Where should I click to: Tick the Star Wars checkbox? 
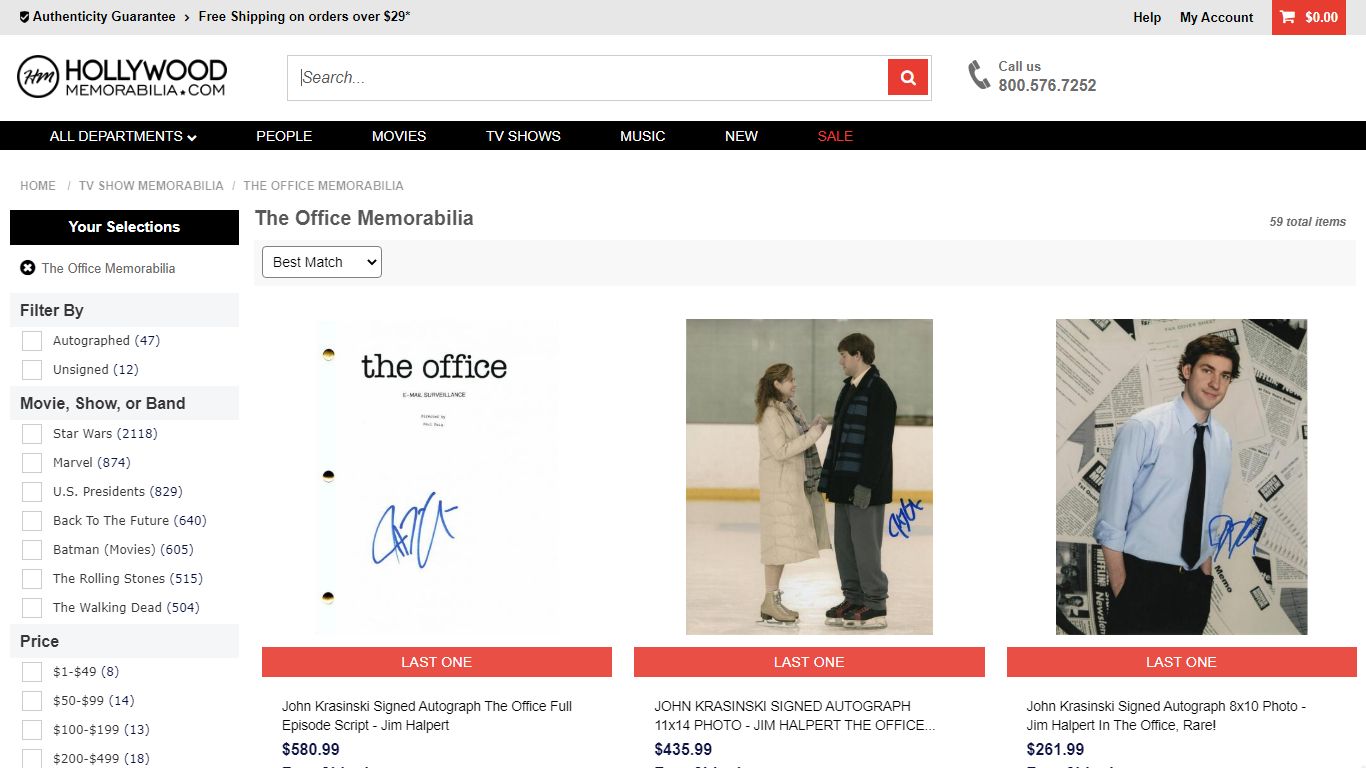pos(32,434)
